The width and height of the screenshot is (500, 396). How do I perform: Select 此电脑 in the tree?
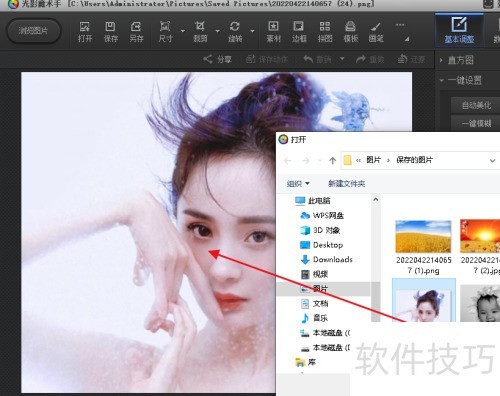313,201
